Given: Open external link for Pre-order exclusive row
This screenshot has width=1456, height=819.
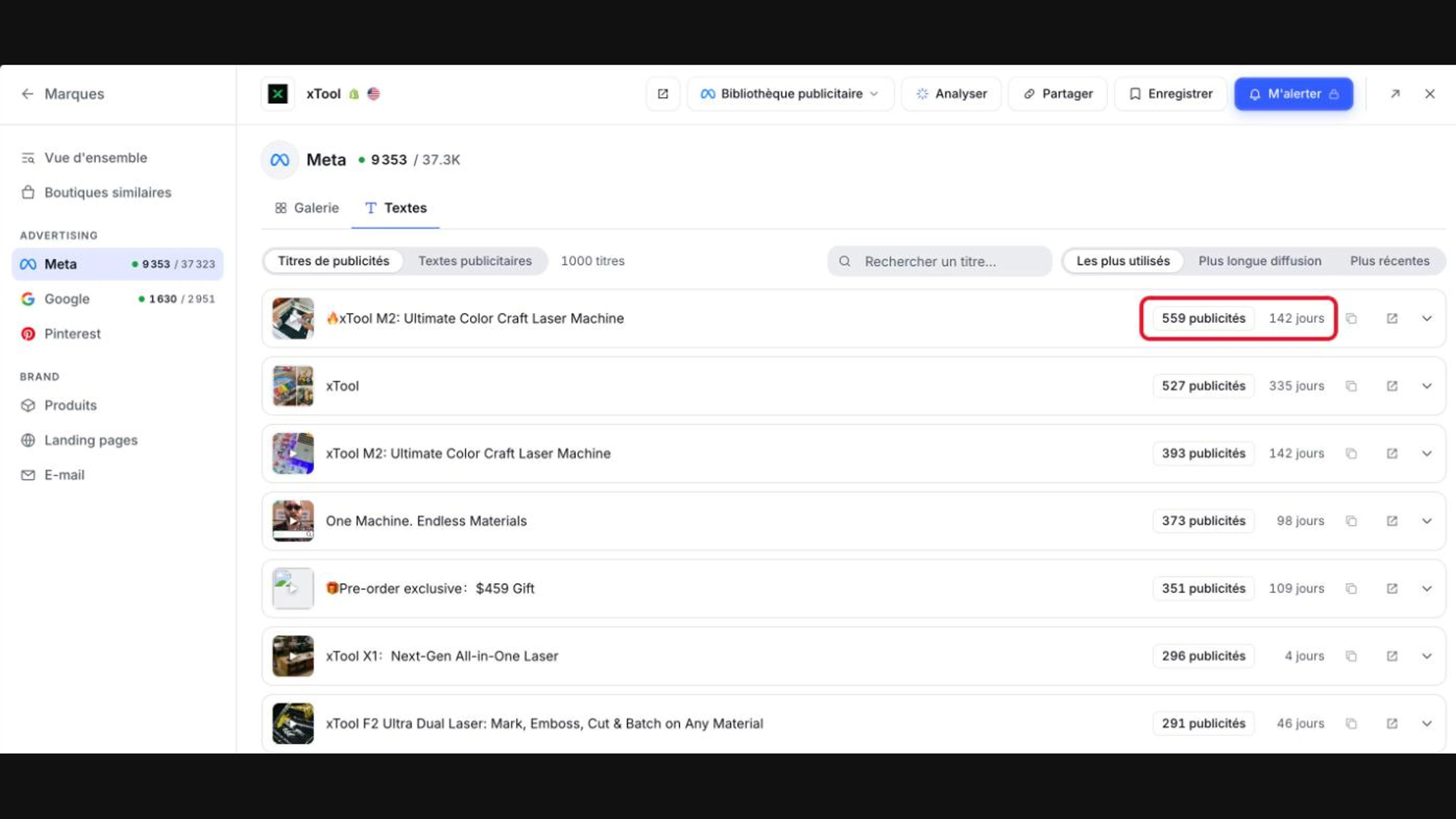Looking at the screenshot, I should coord(1392,589).
